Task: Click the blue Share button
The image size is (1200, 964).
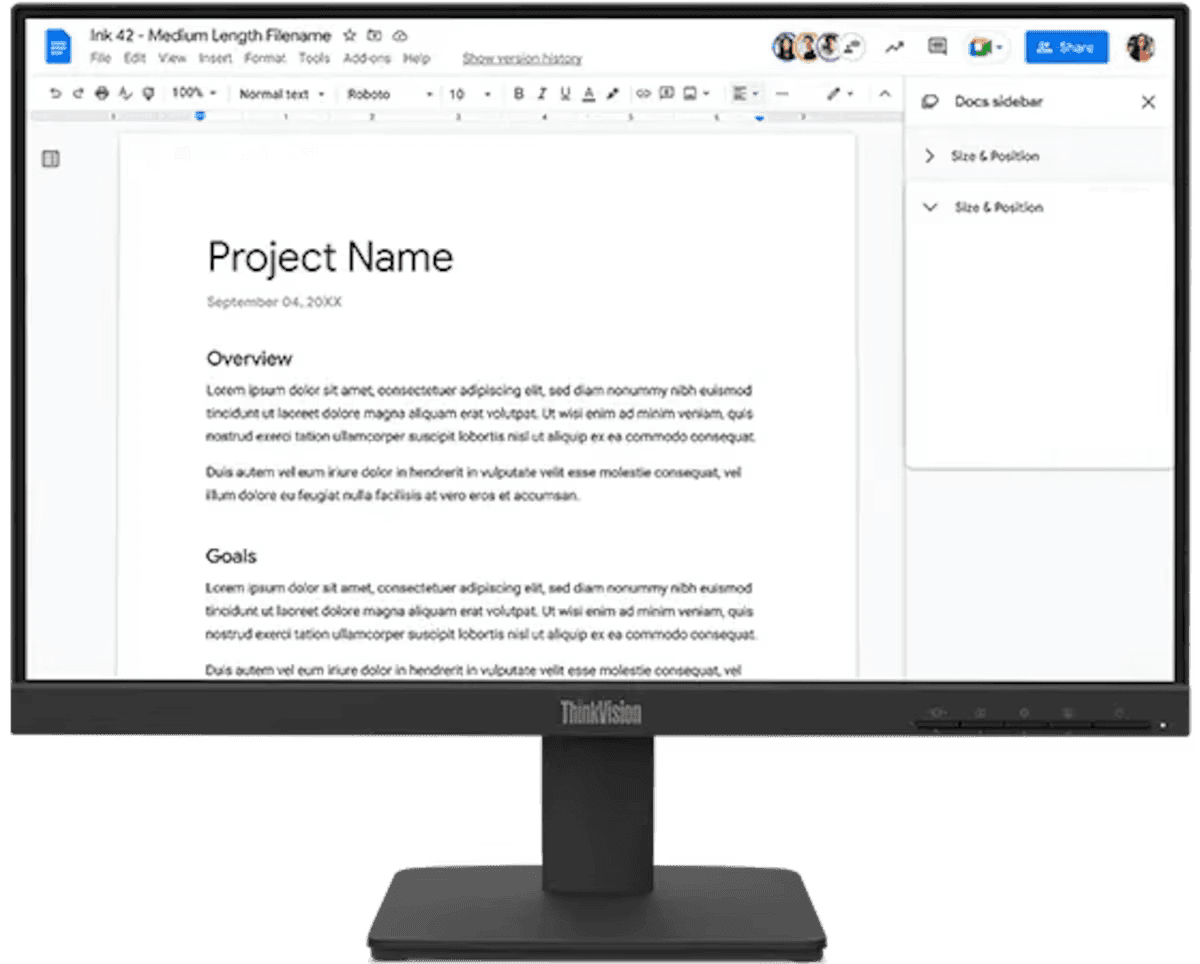Action: (x=1066, y=47)
